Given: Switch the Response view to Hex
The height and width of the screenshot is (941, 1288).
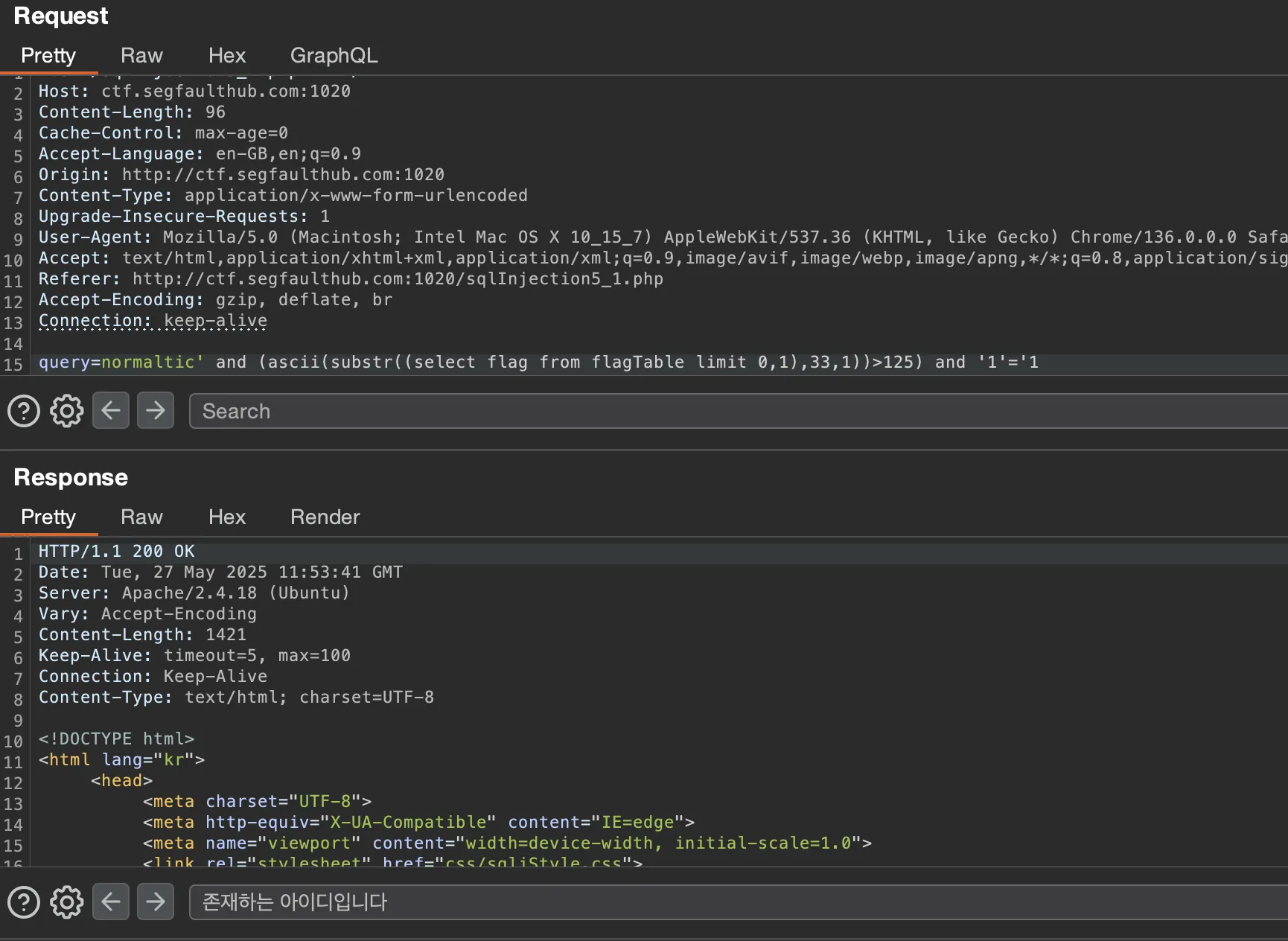Looking at the screenshot, I should tap(227, 517).
